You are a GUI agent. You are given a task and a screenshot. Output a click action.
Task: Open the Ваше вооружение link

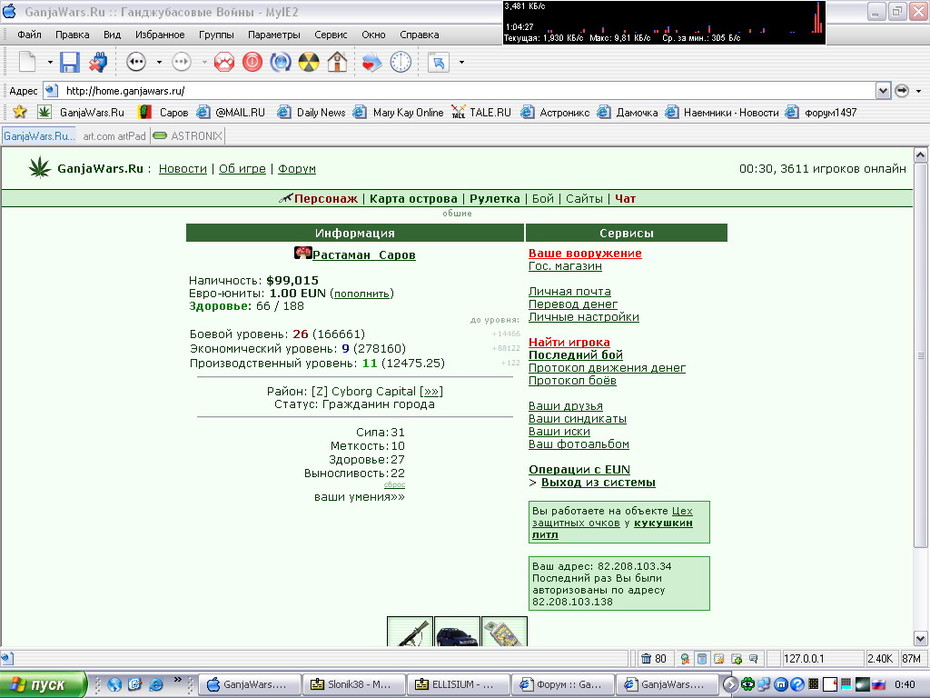(585, 253)
